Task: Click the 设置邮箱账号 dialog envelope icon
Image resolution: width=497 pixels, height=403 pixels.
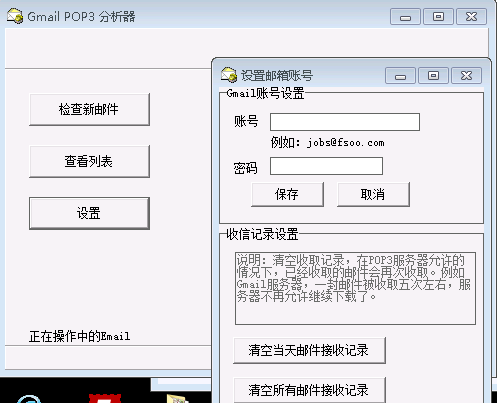Action: (x=229, y=75)
